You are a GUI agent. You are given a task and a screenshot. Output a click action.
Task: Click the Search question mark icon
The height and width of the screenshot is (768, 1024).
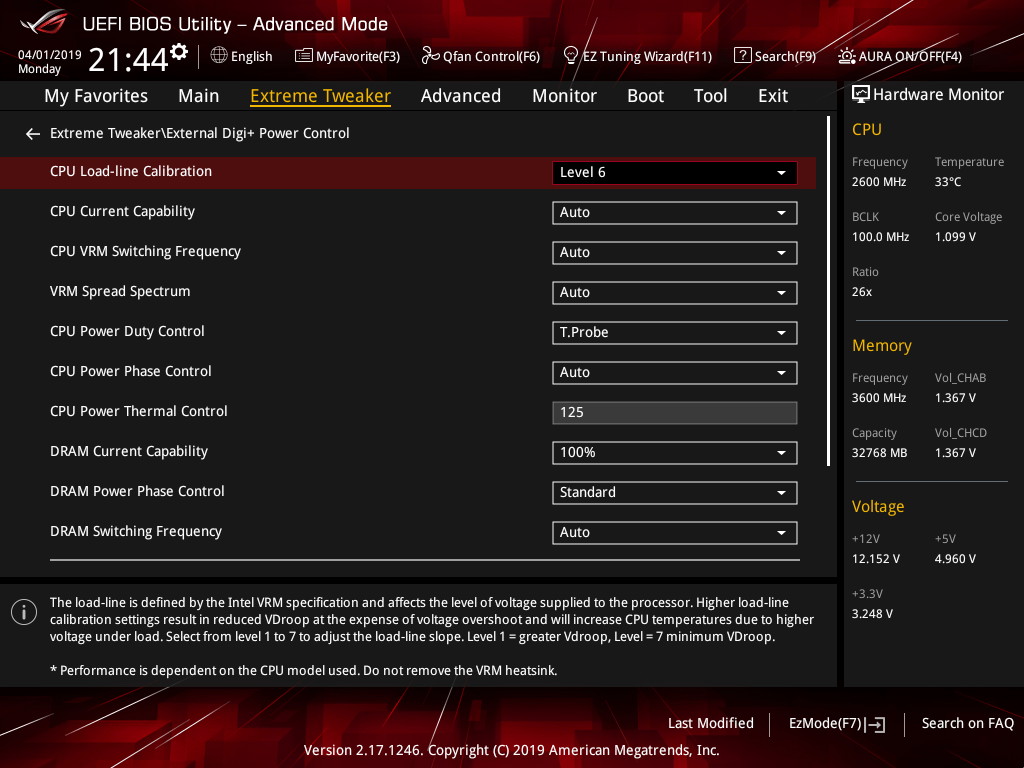click(743, 56)
